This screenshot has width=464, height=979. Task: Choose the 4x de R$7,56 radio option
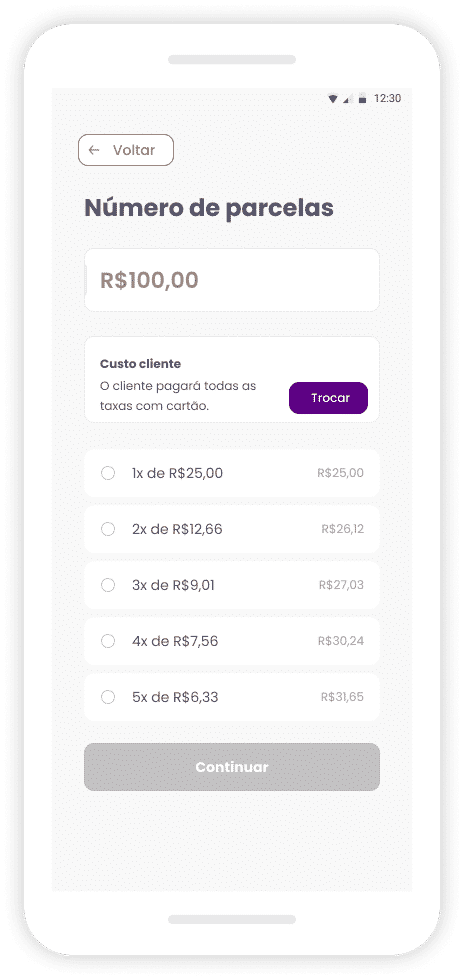click(x=108, y=641)
